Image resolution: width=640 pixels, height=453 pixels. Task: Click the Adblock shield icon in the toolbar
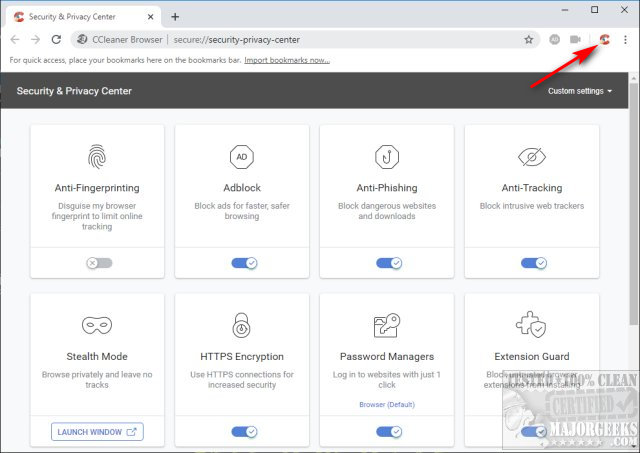pyautogui.click(x=554, y=40)
